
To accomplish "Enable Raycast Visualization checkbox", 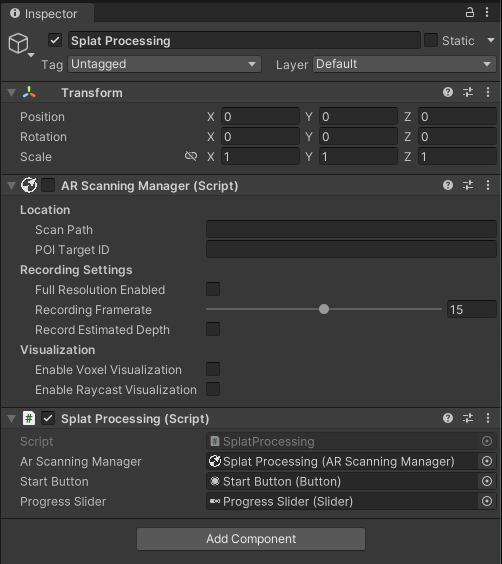I will click(213, 389).
